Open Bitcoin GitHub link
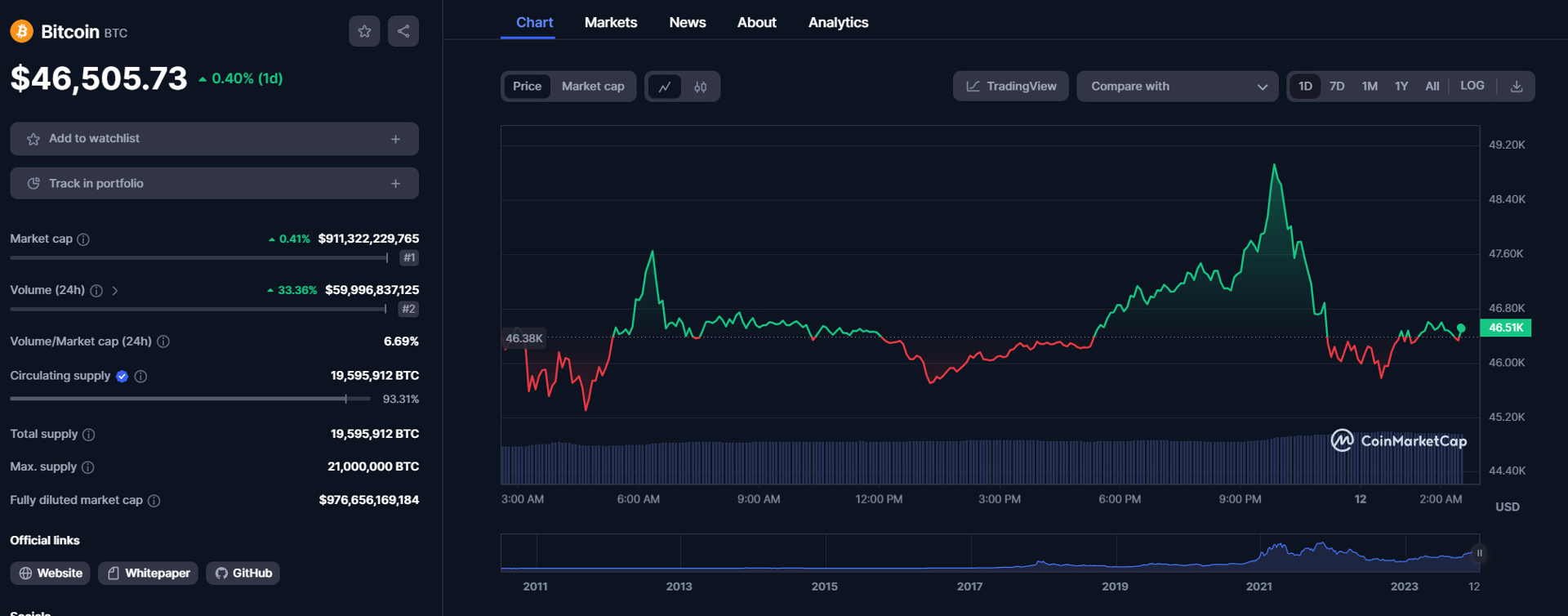 243,574
